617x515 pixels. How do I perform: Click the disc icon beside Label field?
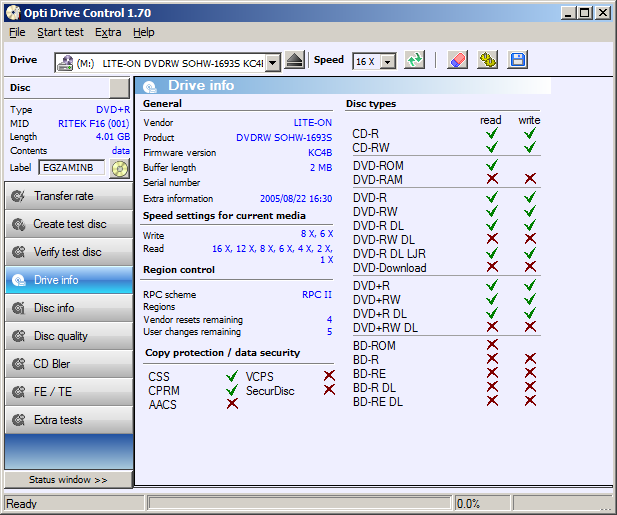pyautogui.click(x=120, y=169)
